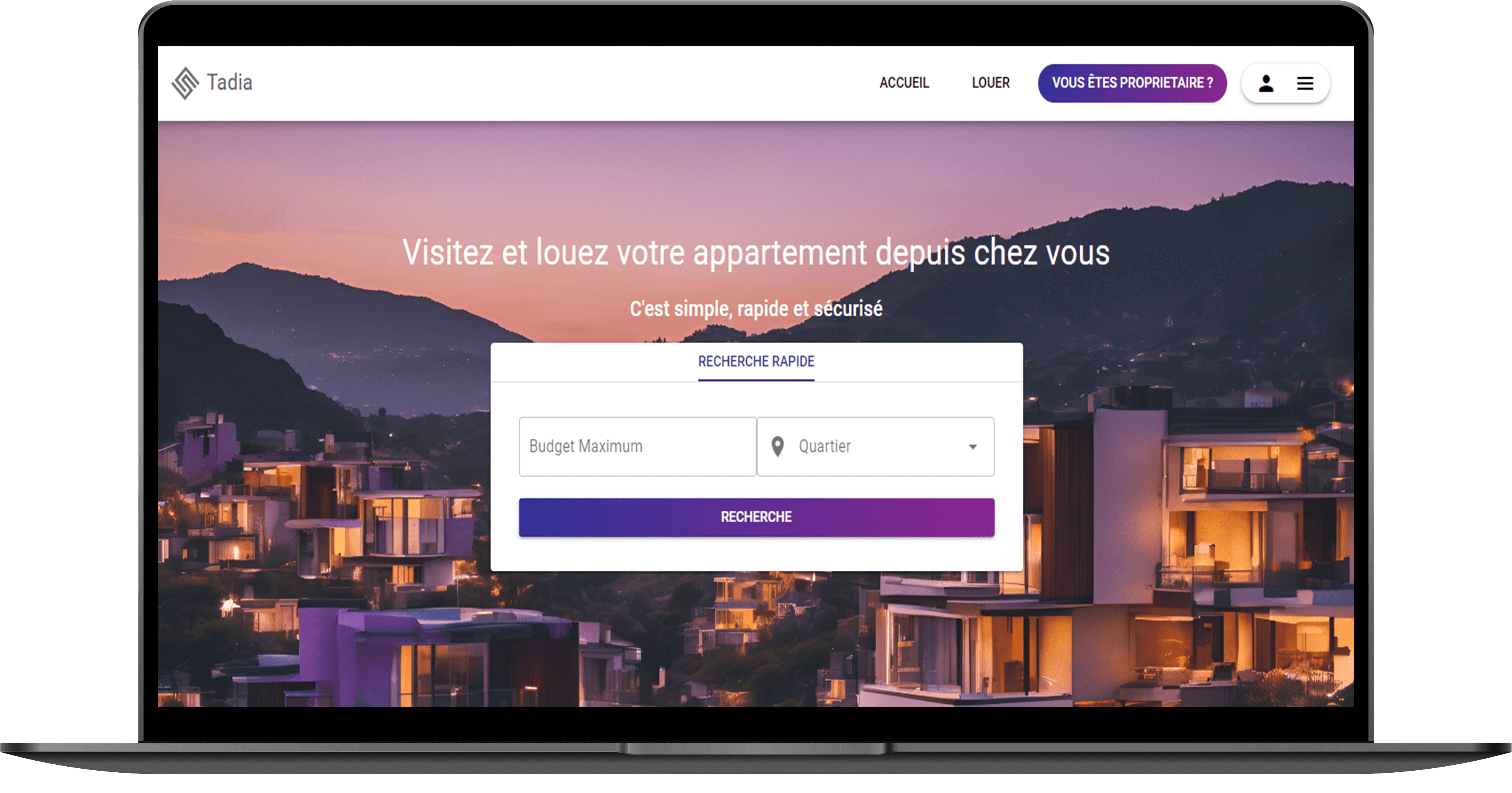Click the laptop hinge notch below the screen

[756, 748]
